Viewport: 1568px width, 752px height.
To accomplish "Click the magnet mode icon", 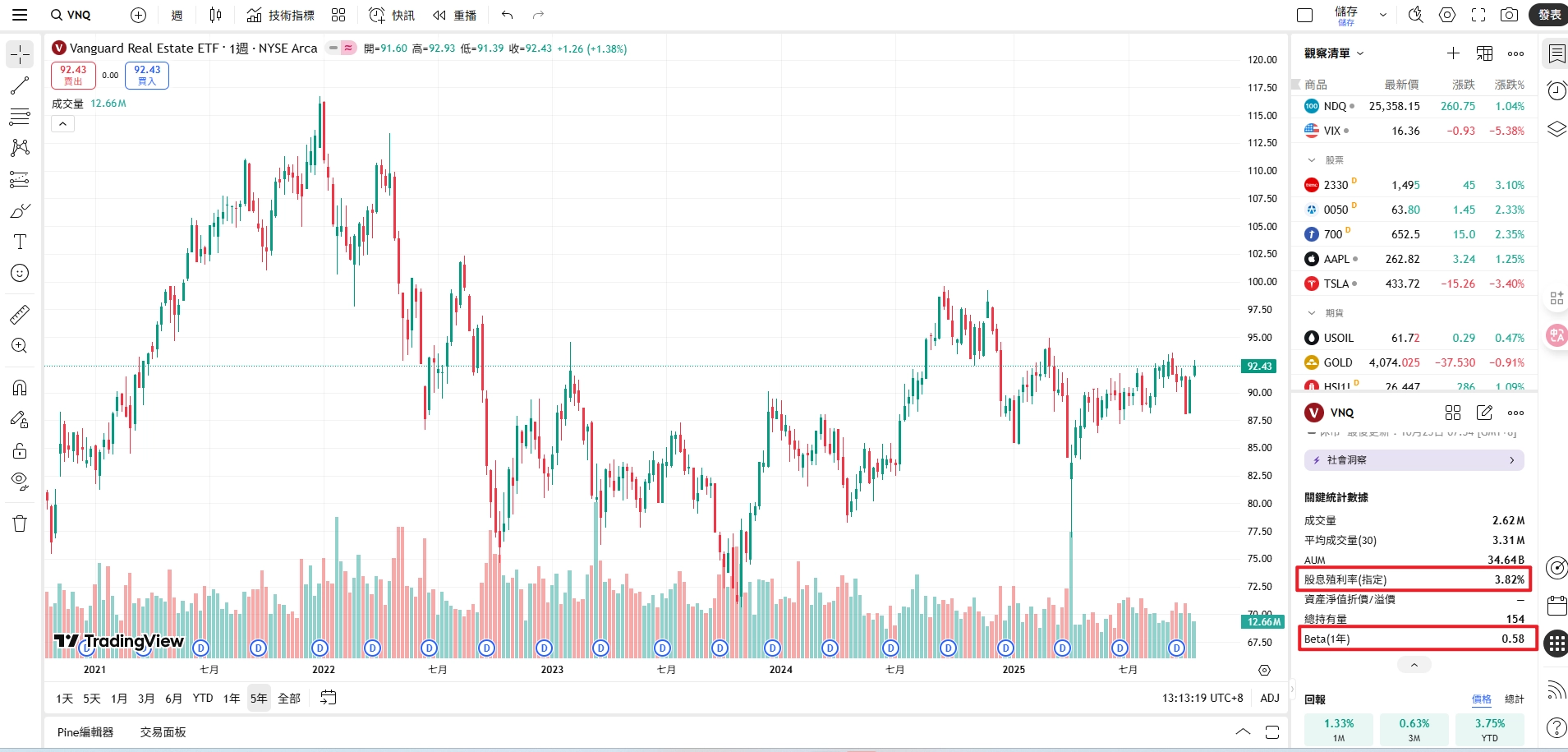I will pyautogui.click(x=20, y=387).
